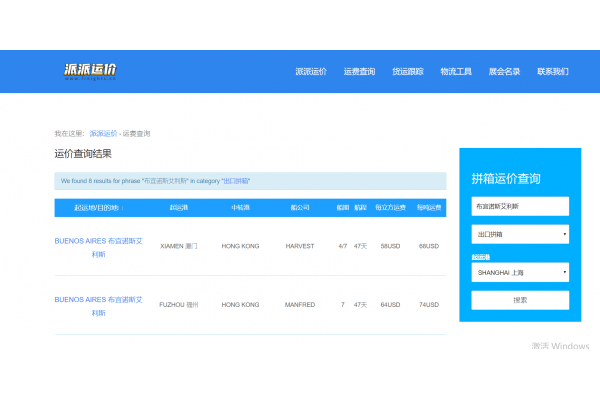
Task: Expand the SHANGHAI 上海 origin port dropdown
Action: [519, 272]
